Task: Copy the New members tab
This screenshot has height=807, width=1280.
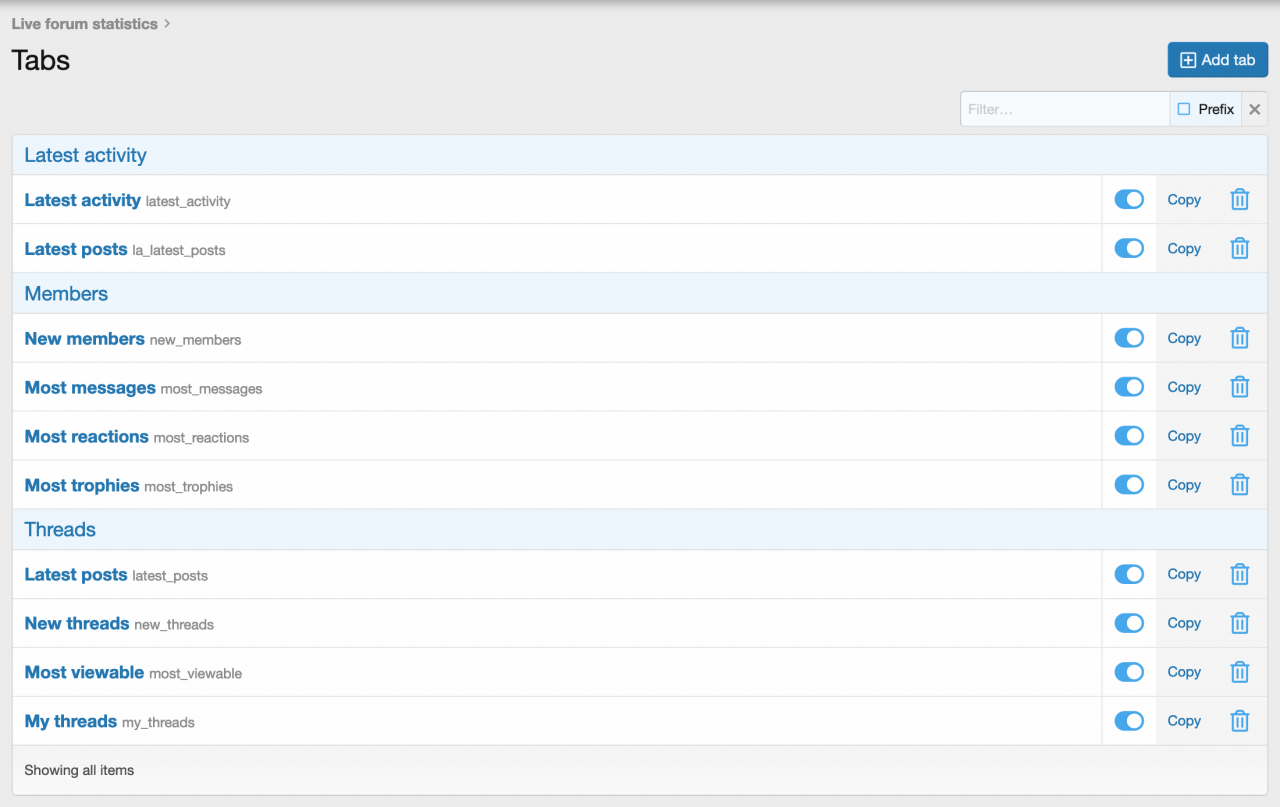Action: [1184, 338]
